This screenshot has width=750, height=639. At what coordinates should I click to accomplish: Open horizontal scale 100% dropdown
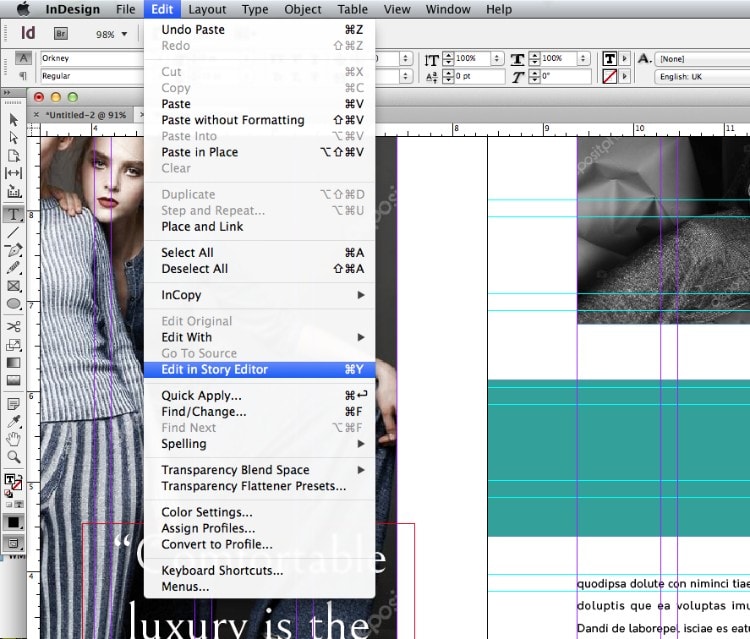pyautogui.click(x=583, y=58)
